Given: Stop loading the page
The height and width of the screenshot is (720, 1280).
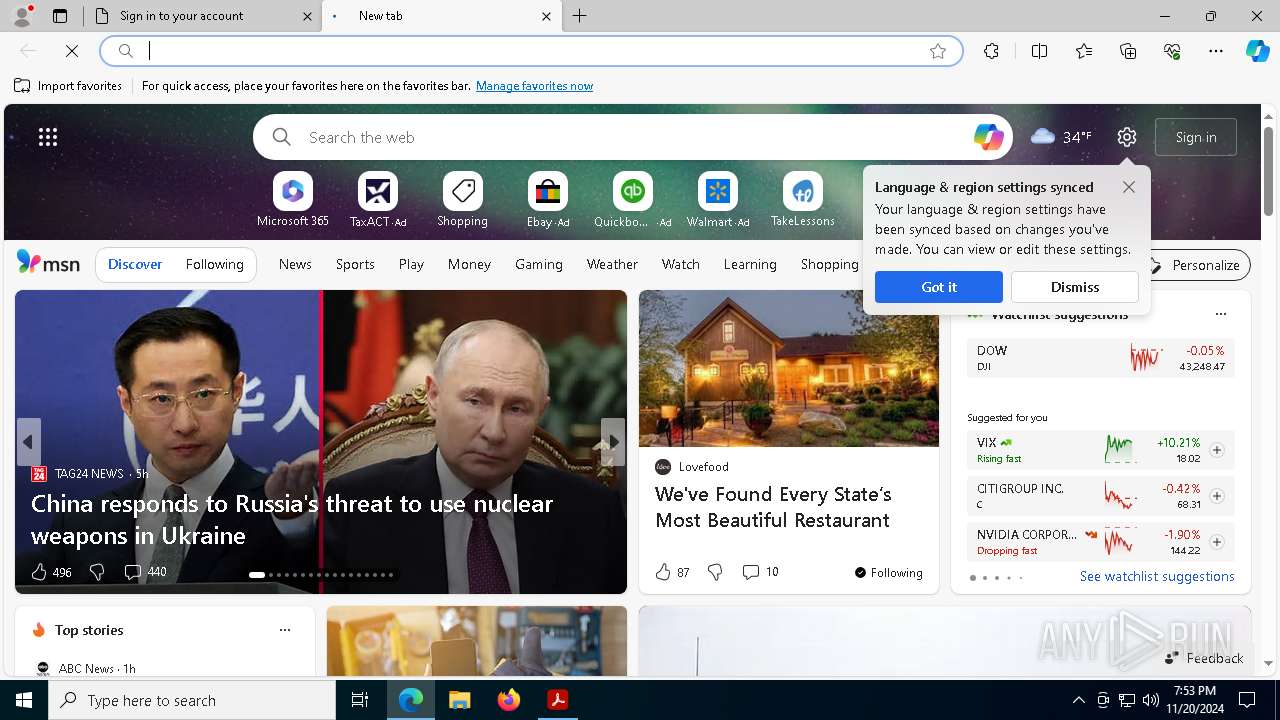Looking at the screenshot, I should pos(72,51).
